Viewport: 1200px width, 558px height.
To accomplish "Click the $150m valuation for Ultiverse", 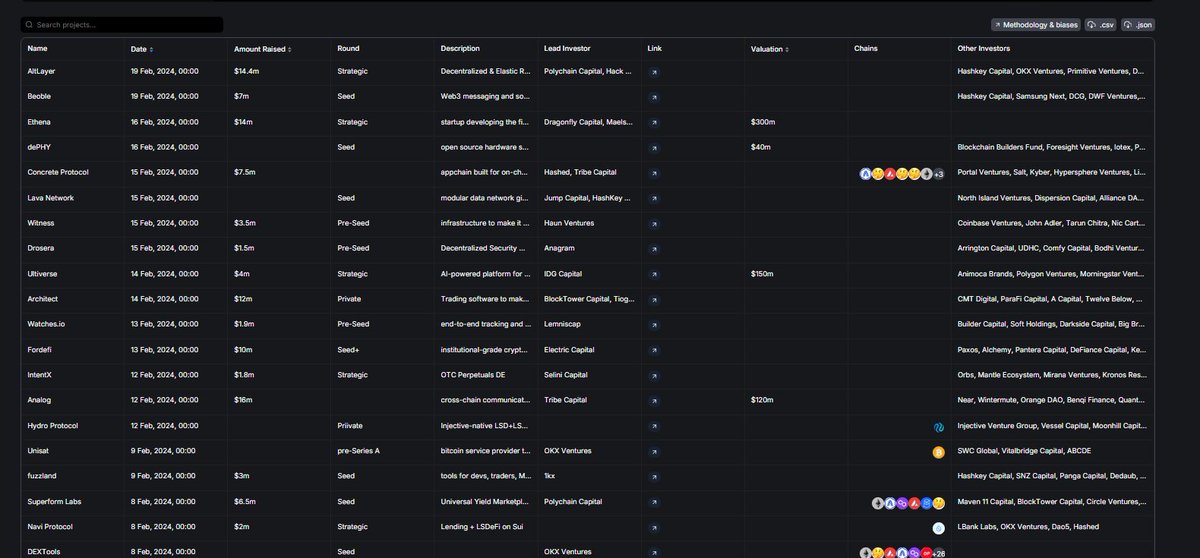I will 763,274.
